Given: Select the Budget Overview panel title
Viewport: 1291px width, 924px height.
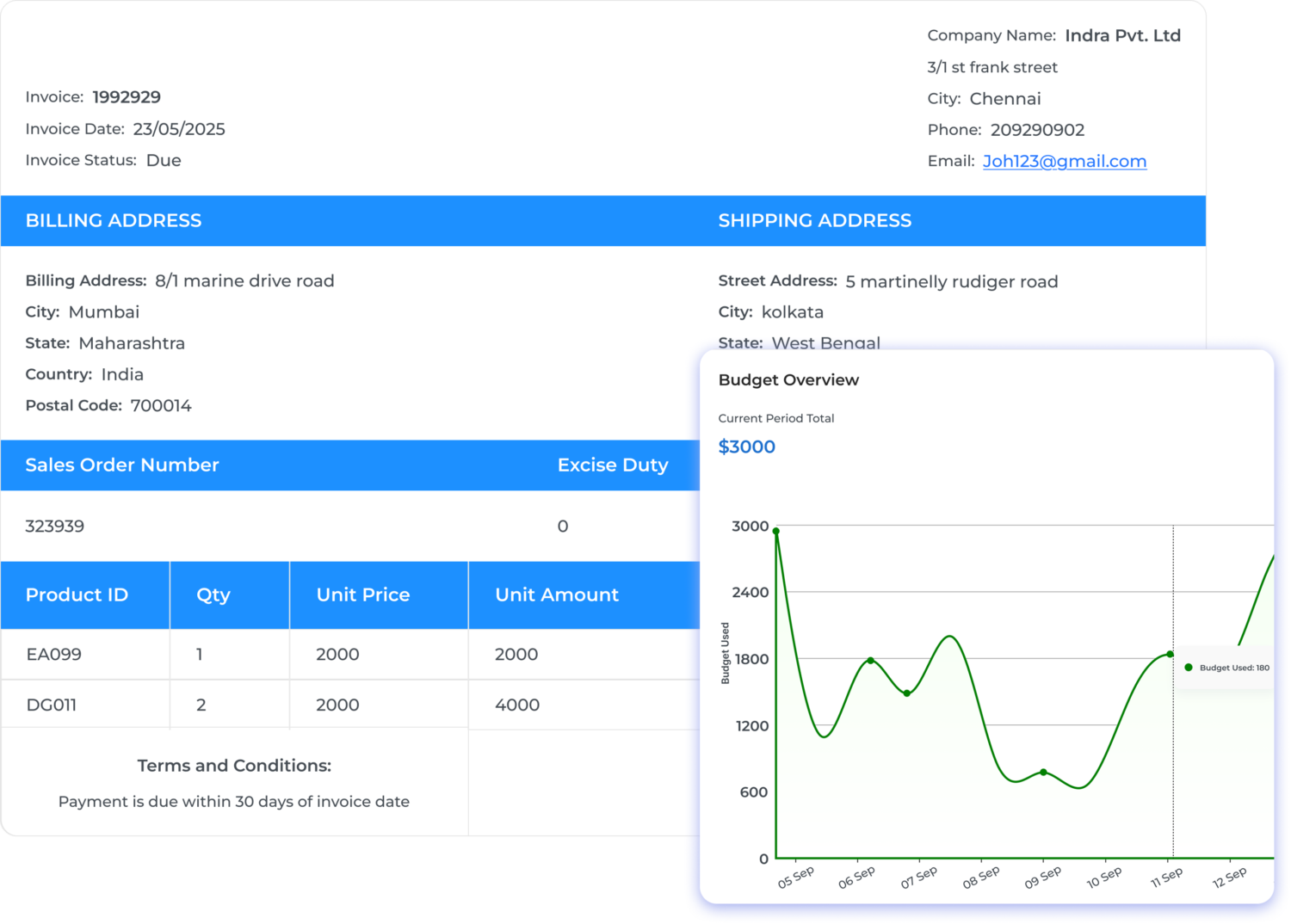Looking at the screenshot, I should pos(788,379).
